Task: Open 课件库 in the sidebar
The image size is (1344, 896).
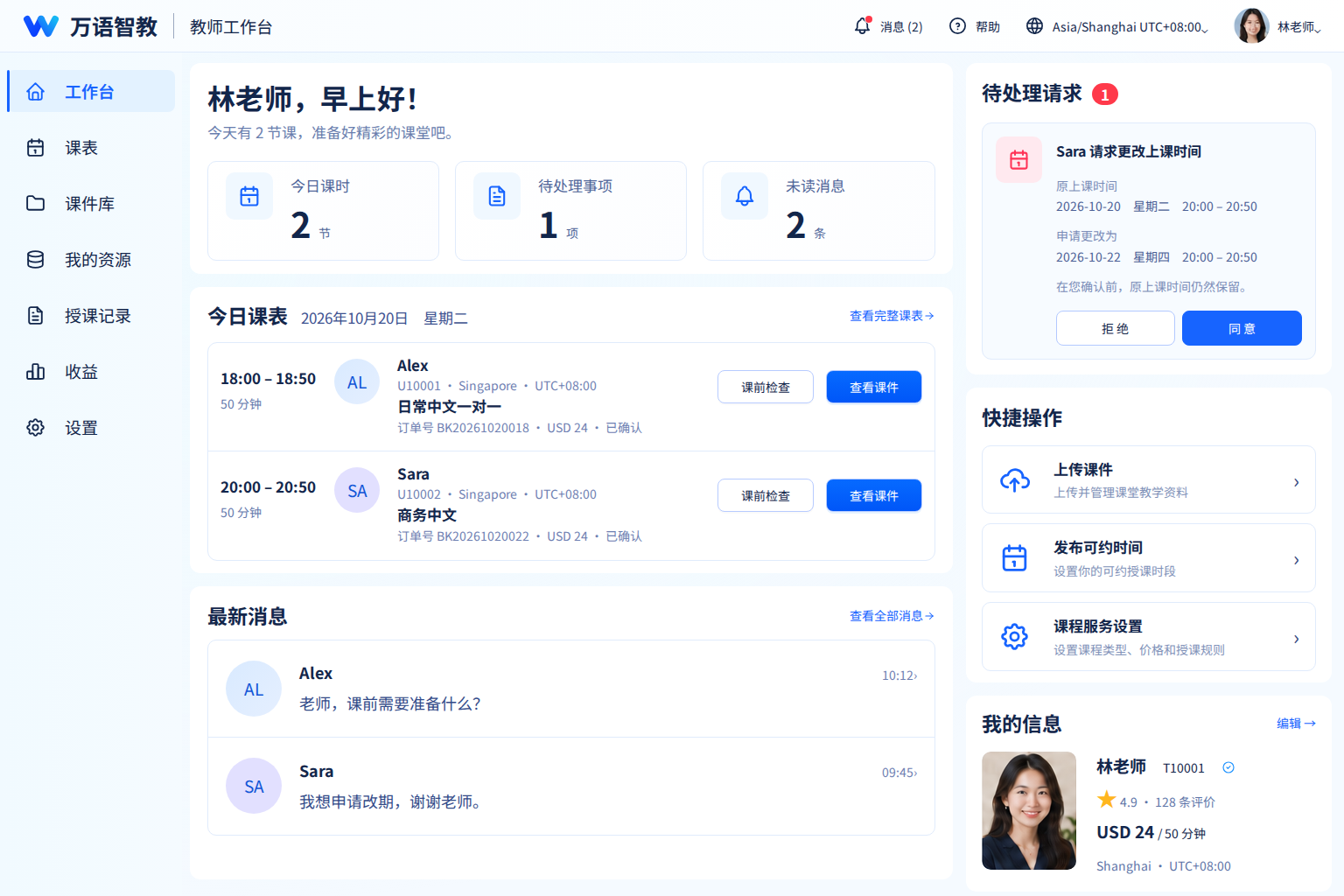Action: [x=91, y=203]
